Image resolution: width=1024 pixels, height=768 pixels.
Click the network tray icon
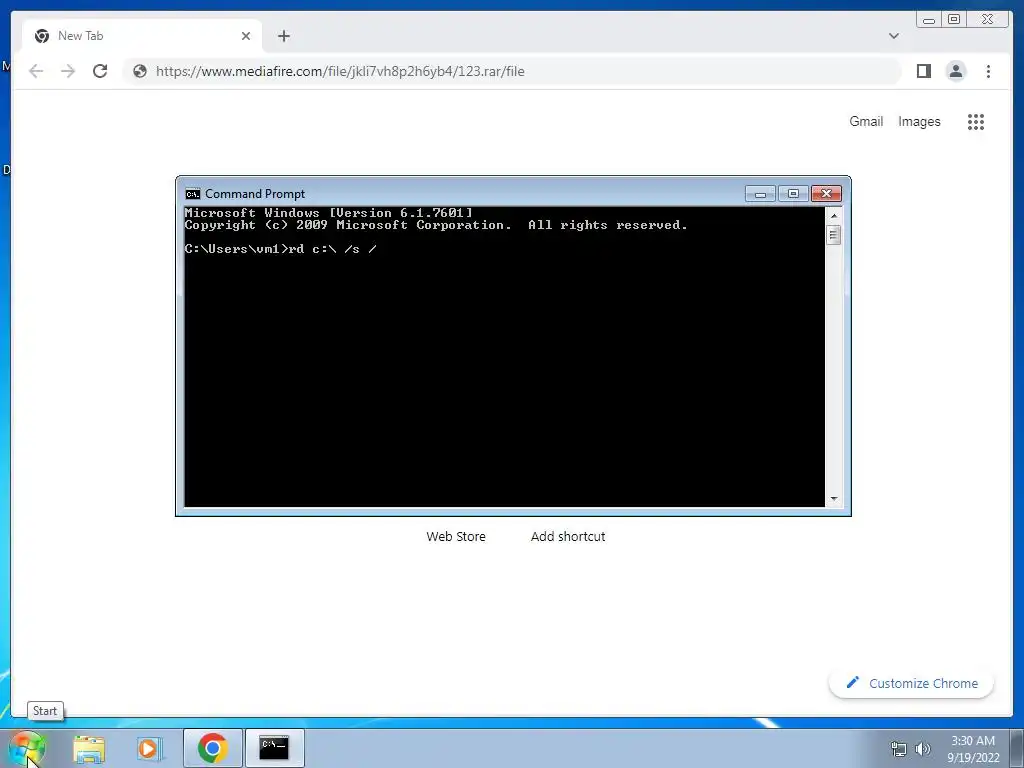899,749
